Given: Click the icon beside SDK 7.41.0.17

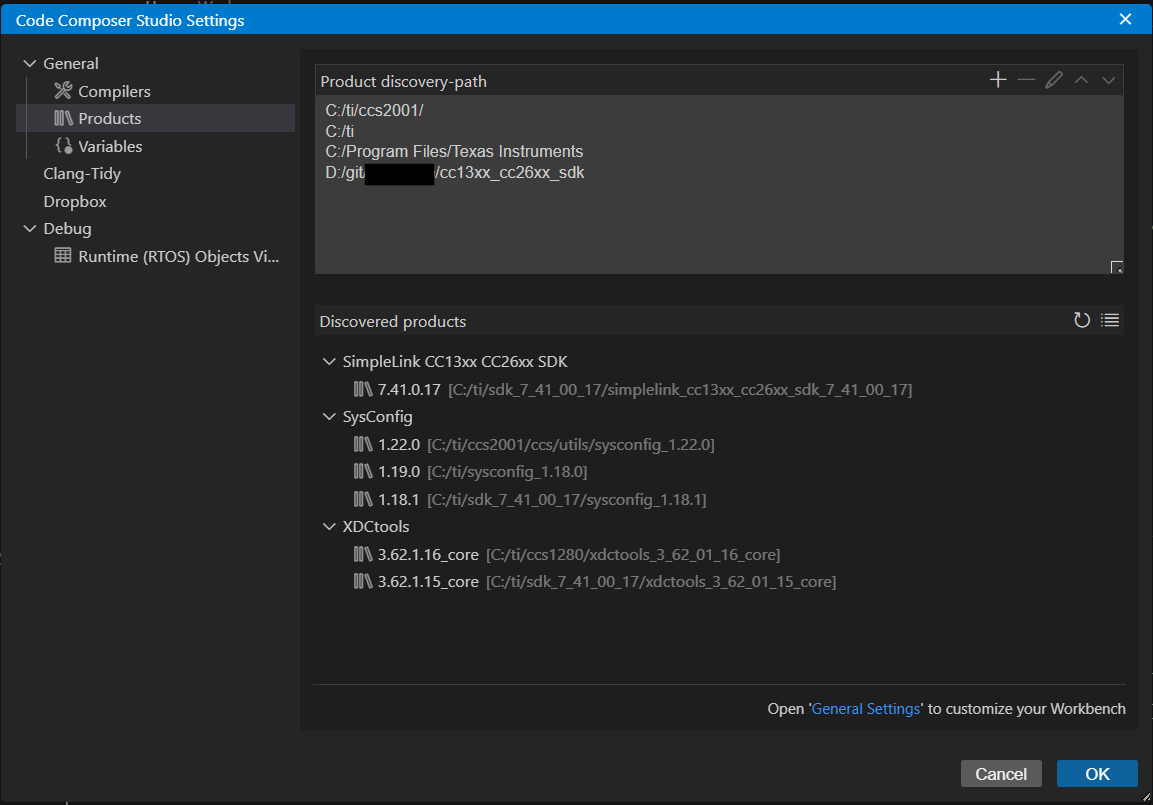Looking at the screenshot, I should 363,389.
